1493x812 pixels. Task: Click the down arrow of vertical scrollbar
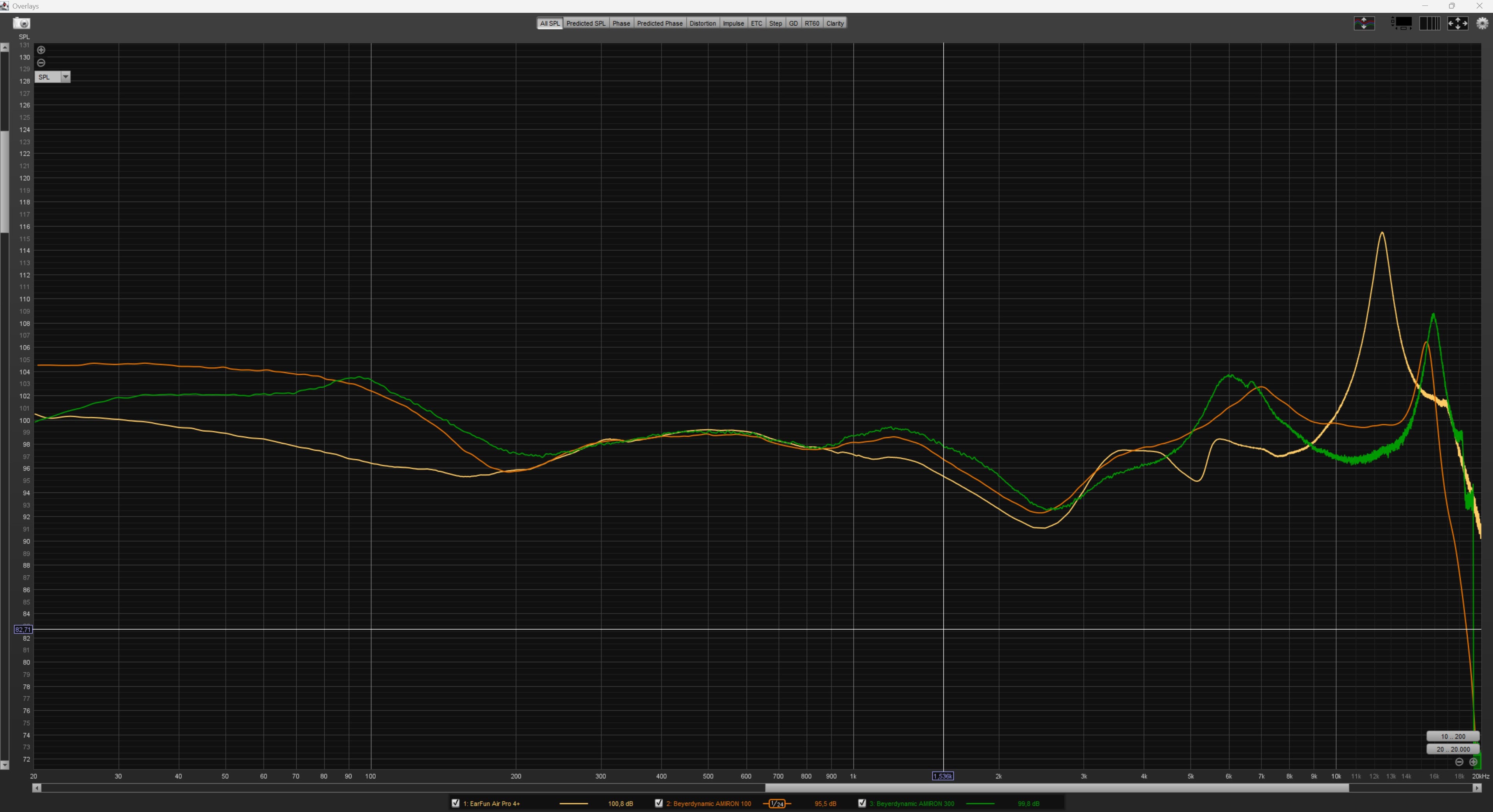pyautogui.click(x=5, y=765)
